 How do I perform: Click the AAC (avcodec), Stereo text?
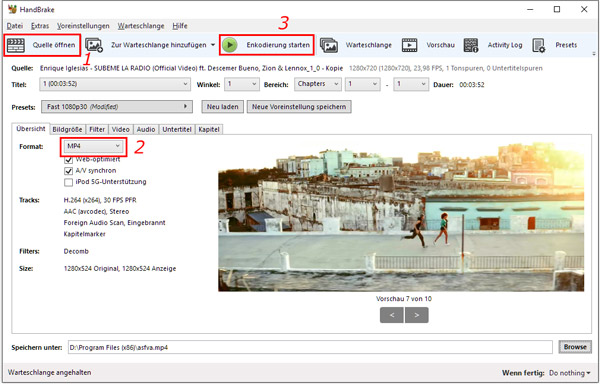point(96,212)
